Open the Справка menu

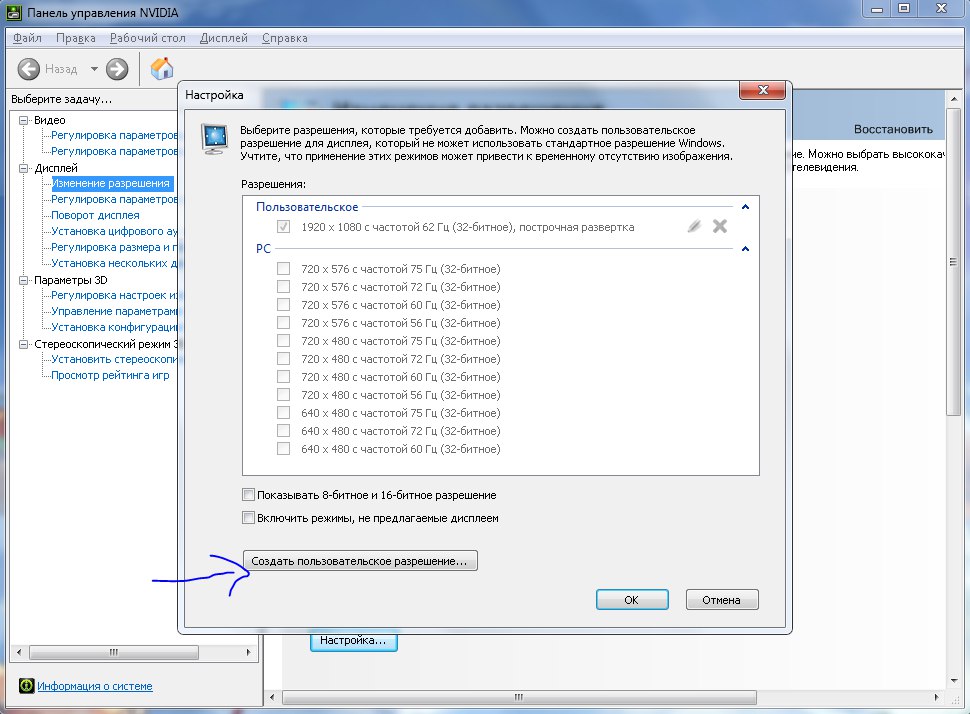pyautogui.click(x=285, y=38)
